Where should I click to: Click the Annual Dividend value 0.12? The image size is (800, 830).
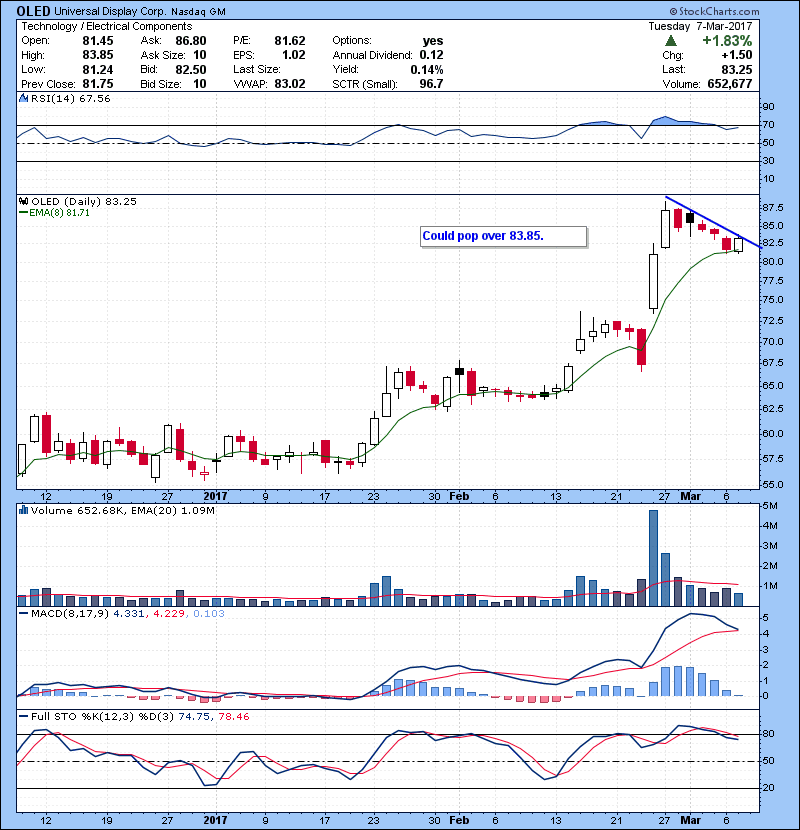[x=432, y=55]
